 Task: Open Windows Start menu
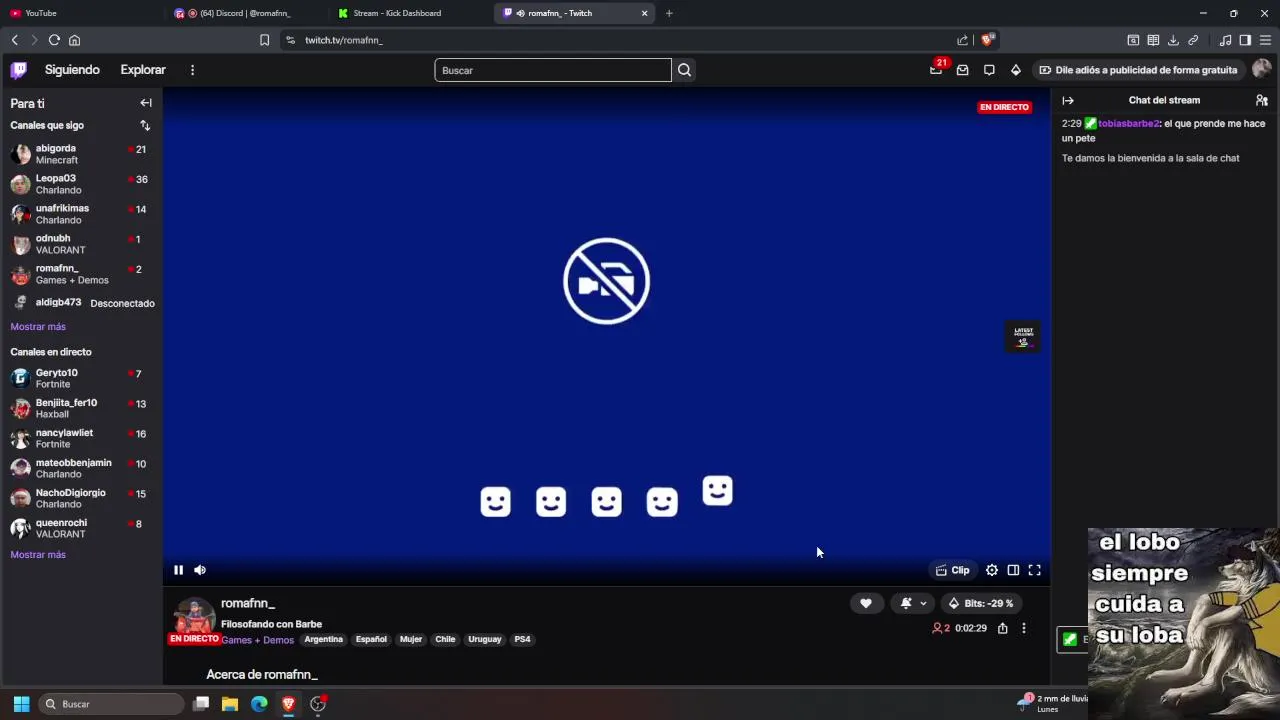coord(21,704)
